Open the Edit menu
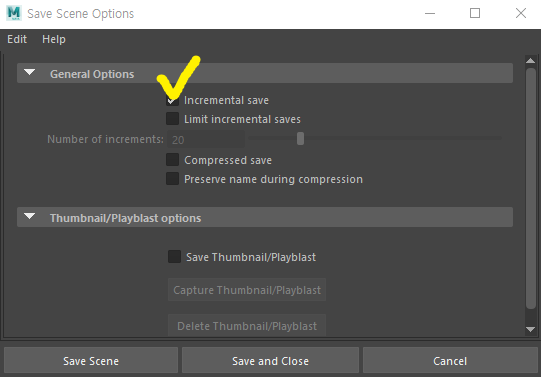Image resolution: width=541 pixels, height=377 pixels. click(x=17, y=39)
